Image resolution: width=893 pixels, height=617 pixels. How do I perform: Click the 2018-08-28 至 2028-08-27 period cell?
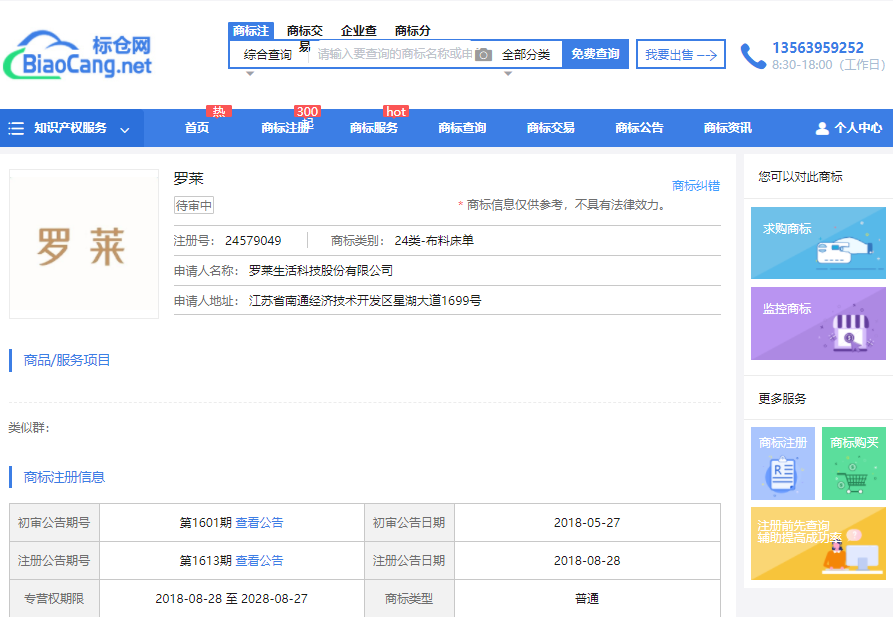coord(232,598)
